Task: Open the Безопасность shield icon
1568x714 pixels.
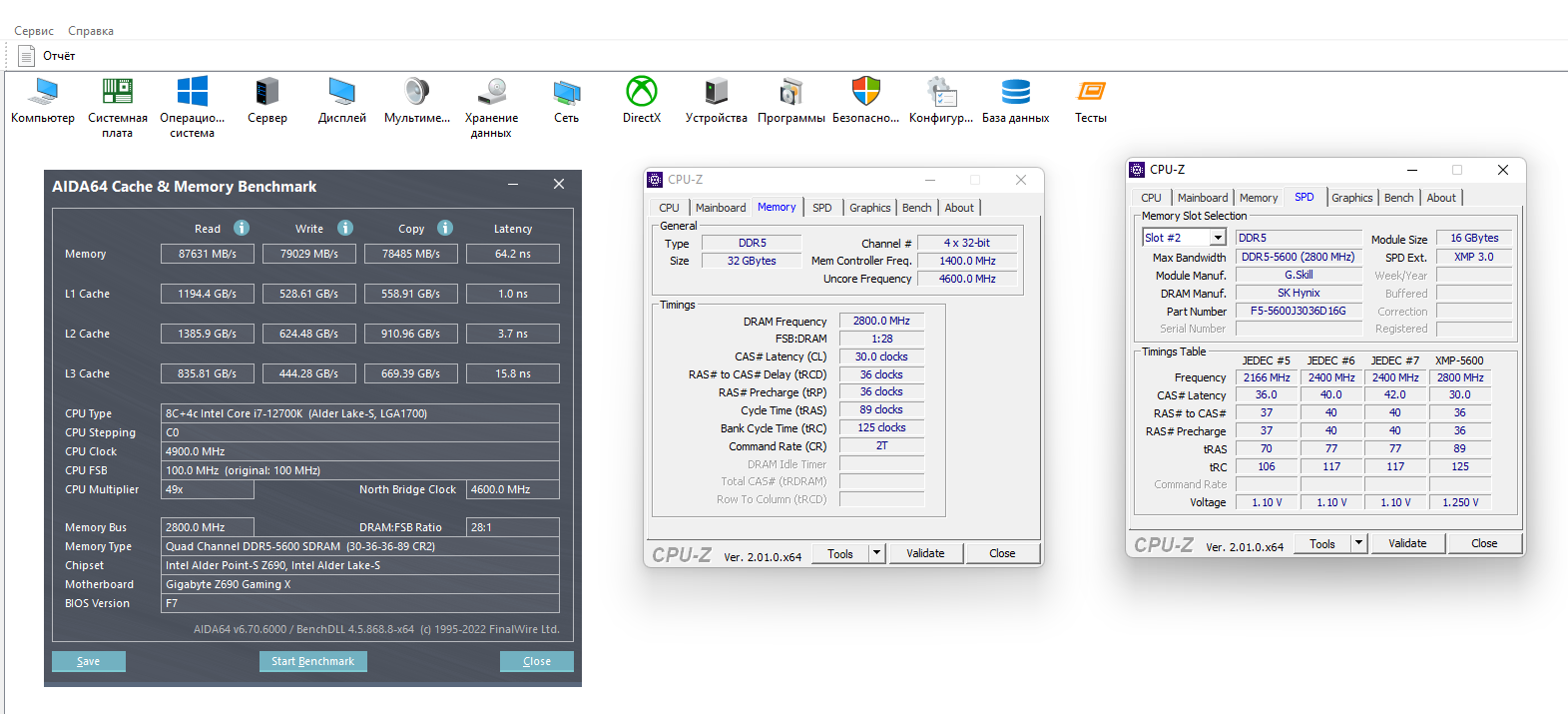Action: click(x=866, y=92)
